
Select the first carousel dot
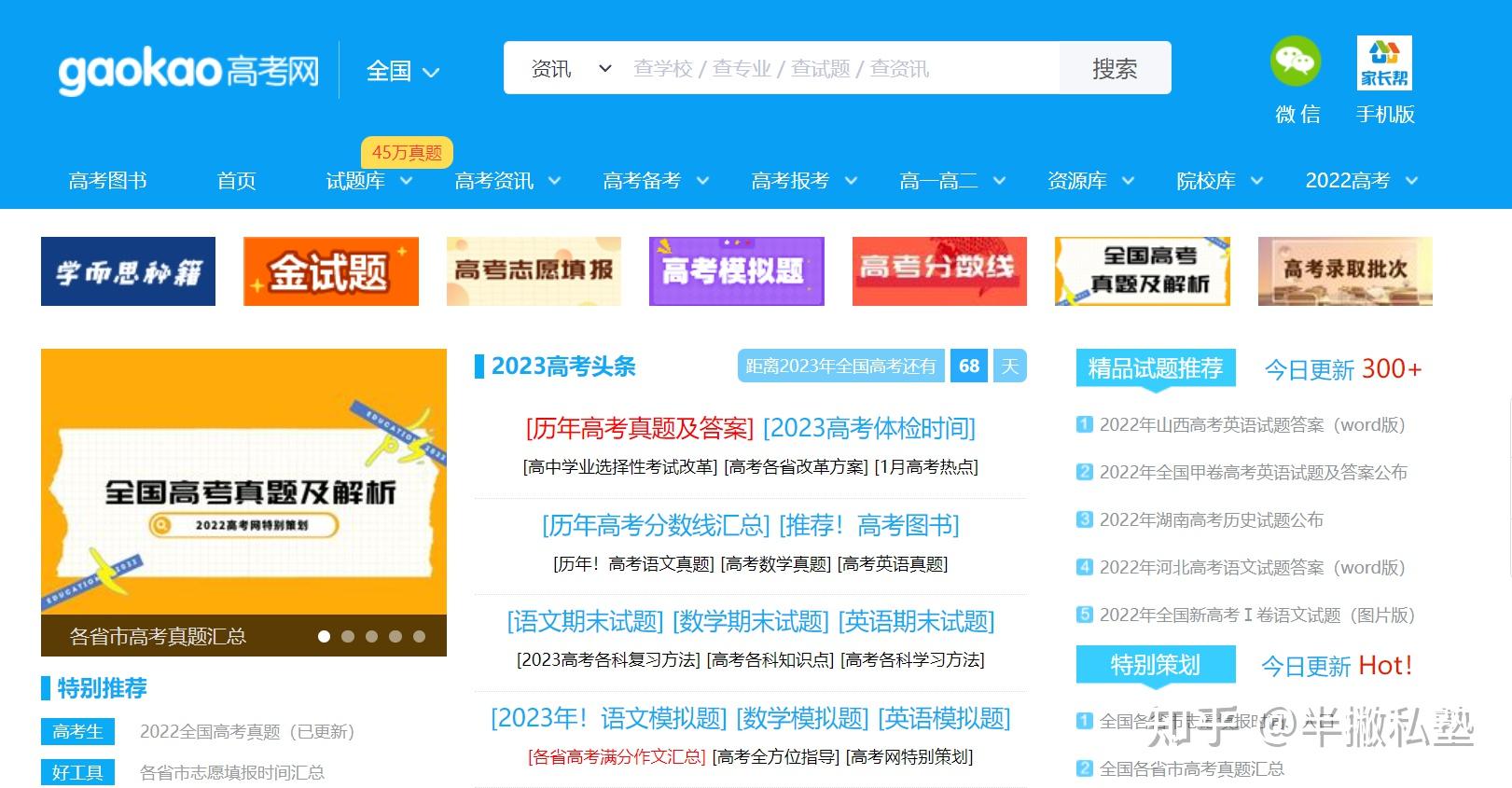(x=325, y=636)
